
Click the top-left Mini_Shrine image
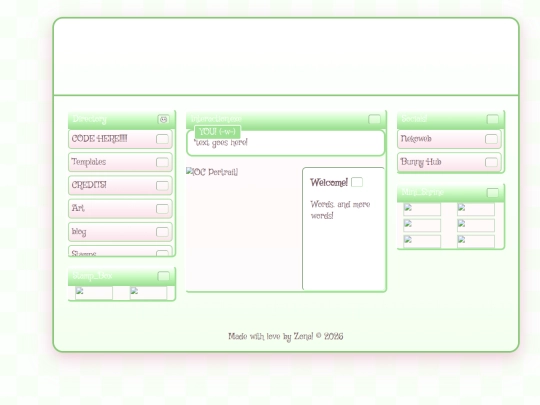[422, 209]
